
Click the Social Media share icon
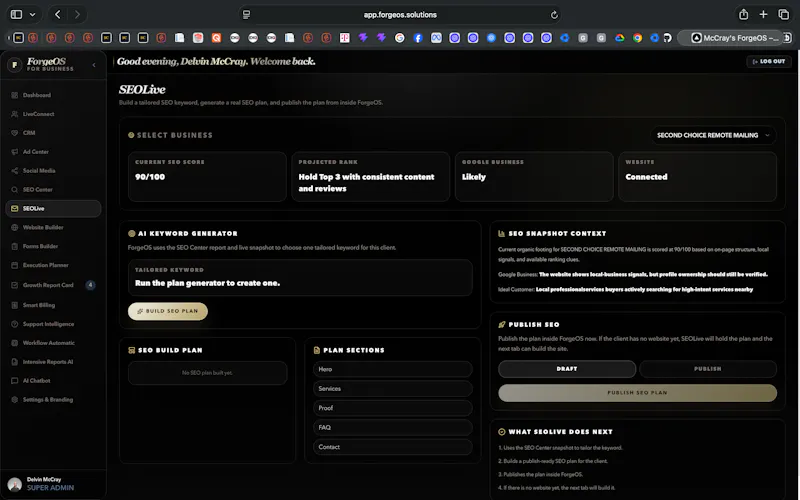[14, 170]
